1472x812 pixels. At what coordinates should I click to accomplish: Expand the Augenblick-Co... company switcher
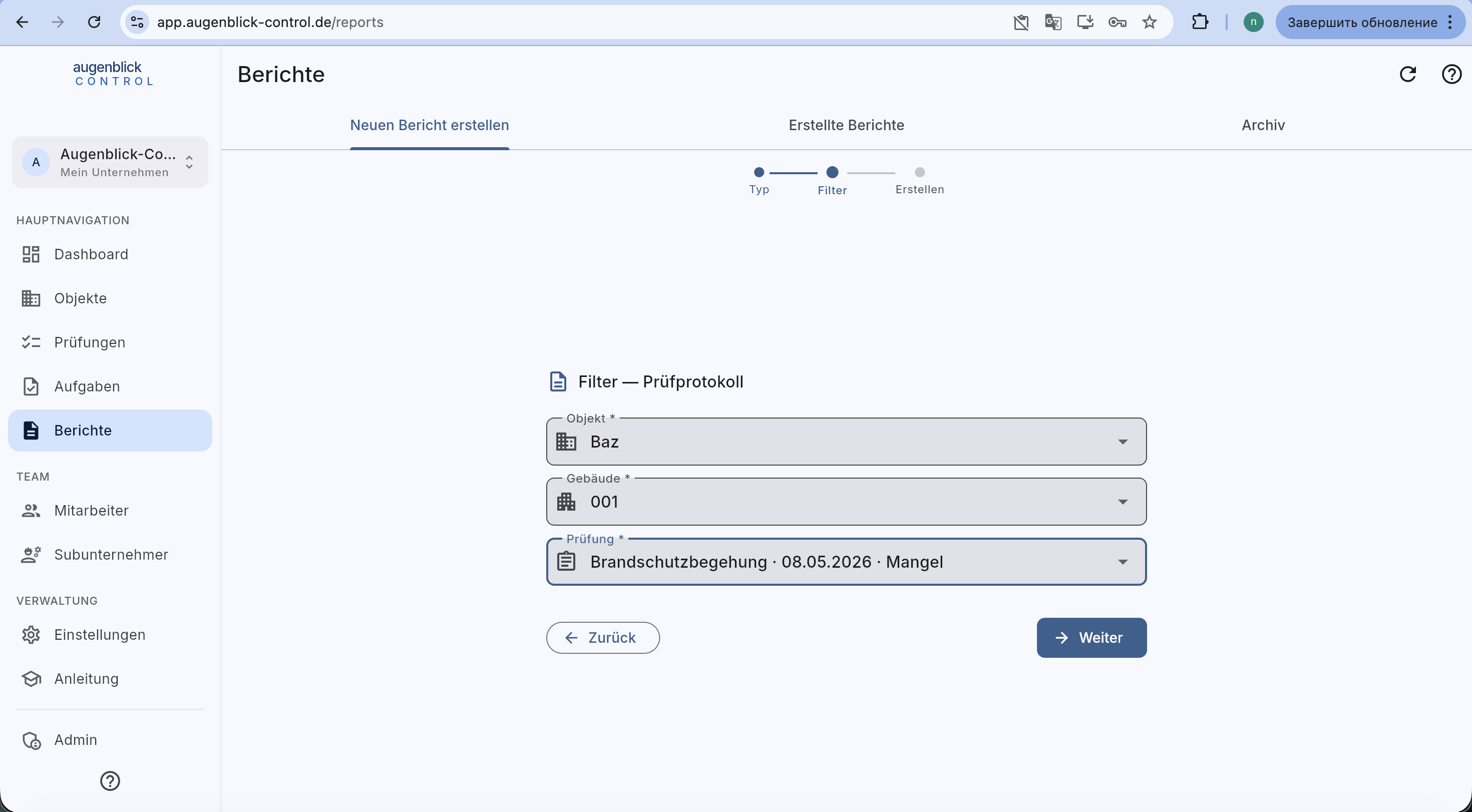tap(110, 162)
